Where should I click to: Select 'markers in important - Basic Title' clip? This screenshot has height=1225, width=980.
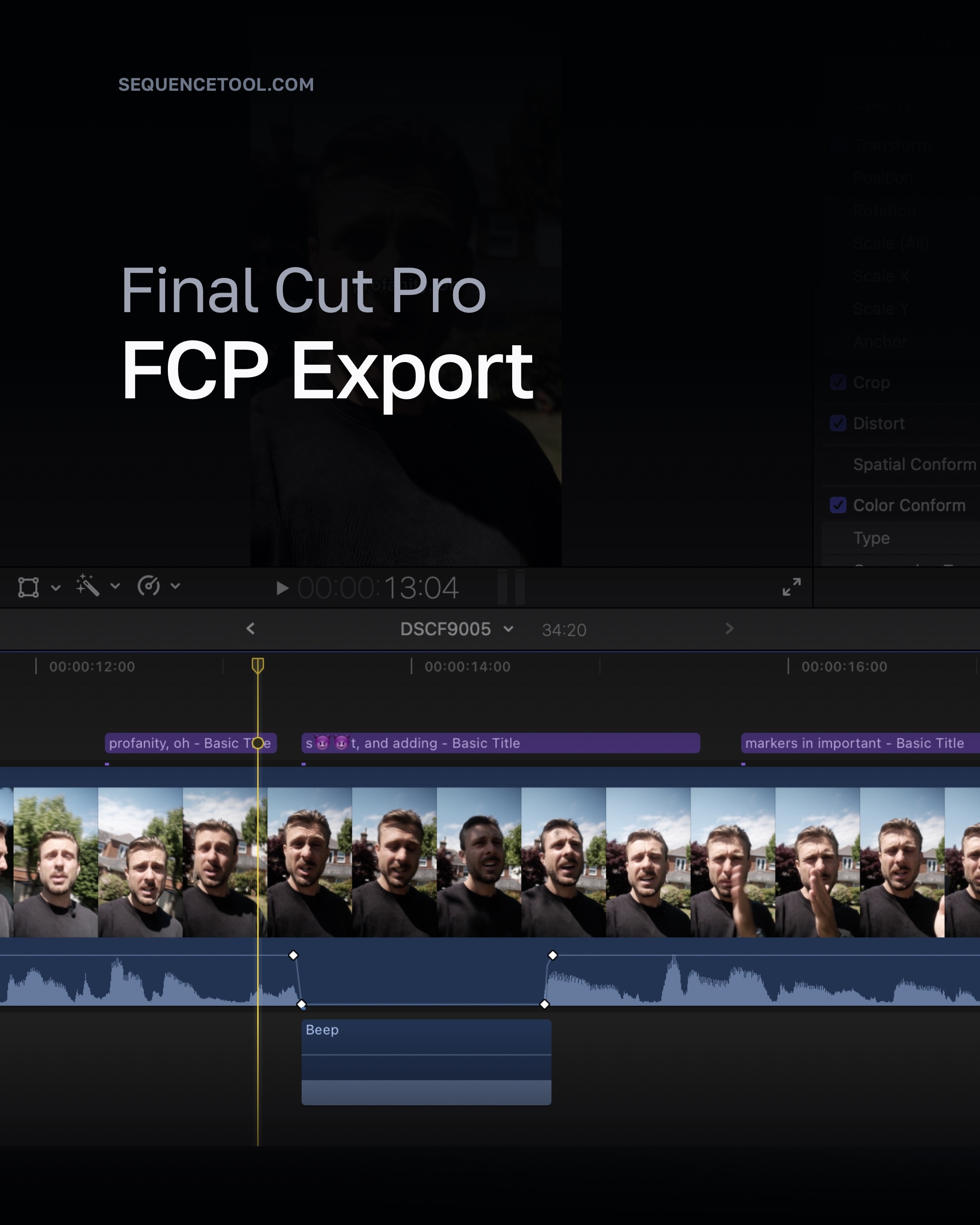(860, 743)
